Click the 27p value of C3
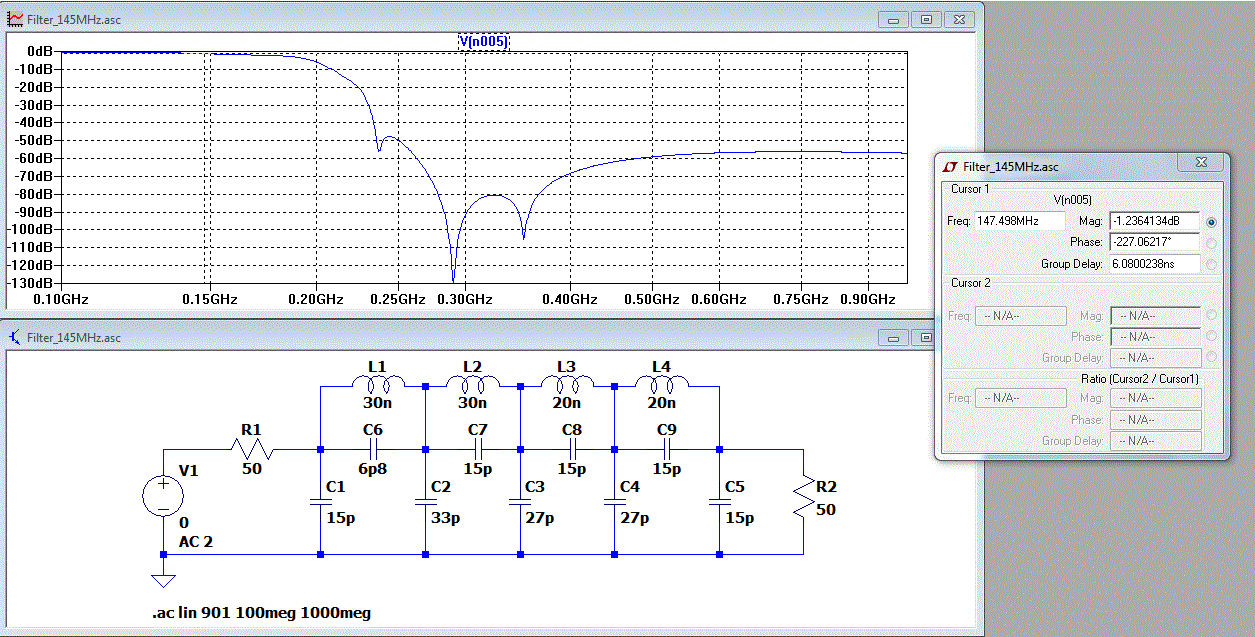 point(539,518)
